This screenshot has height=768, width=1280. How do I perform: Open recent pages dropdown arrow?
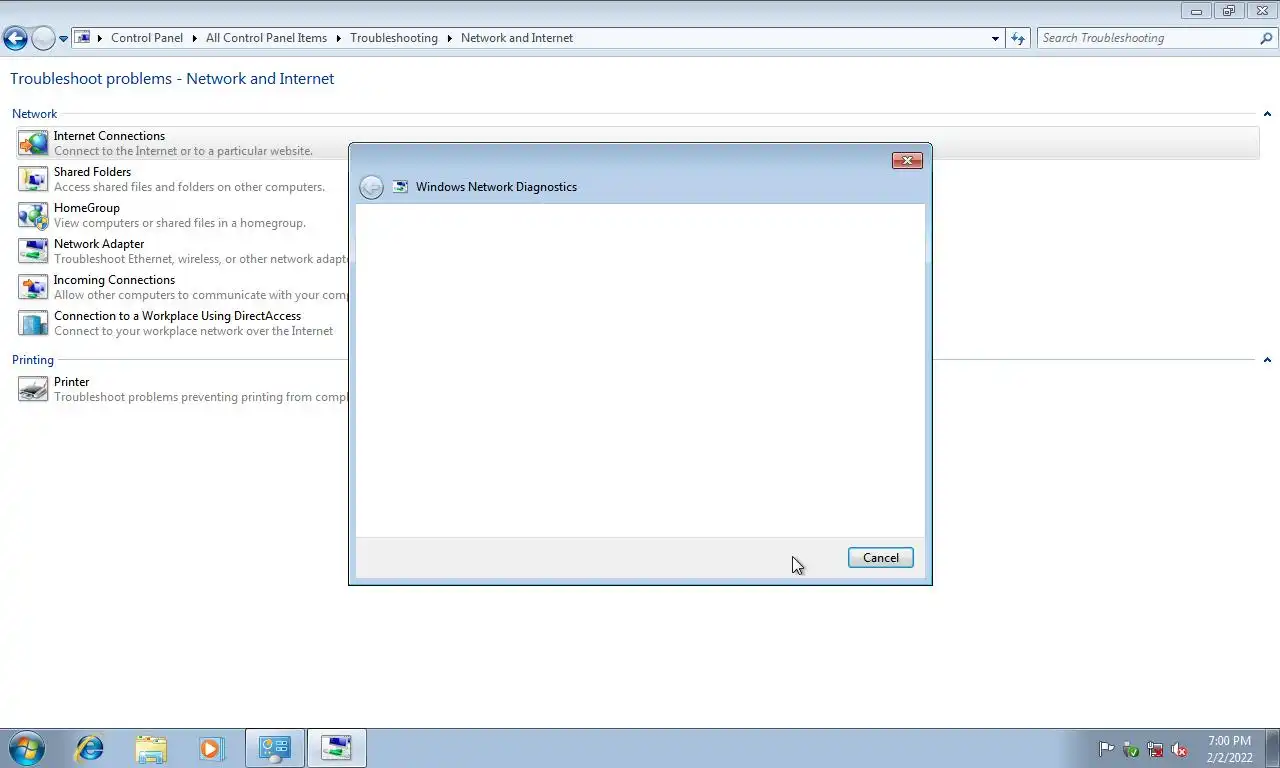click(63, 39)
